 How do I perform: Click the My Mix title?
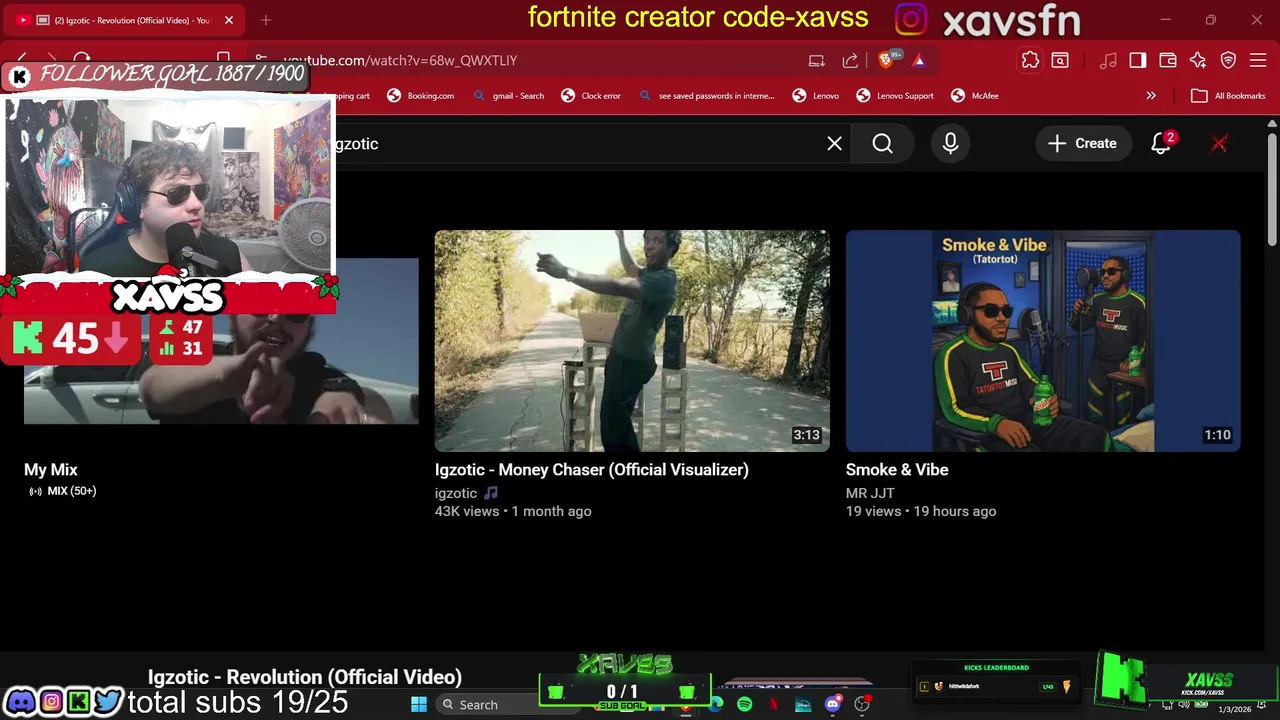point(51,469)
